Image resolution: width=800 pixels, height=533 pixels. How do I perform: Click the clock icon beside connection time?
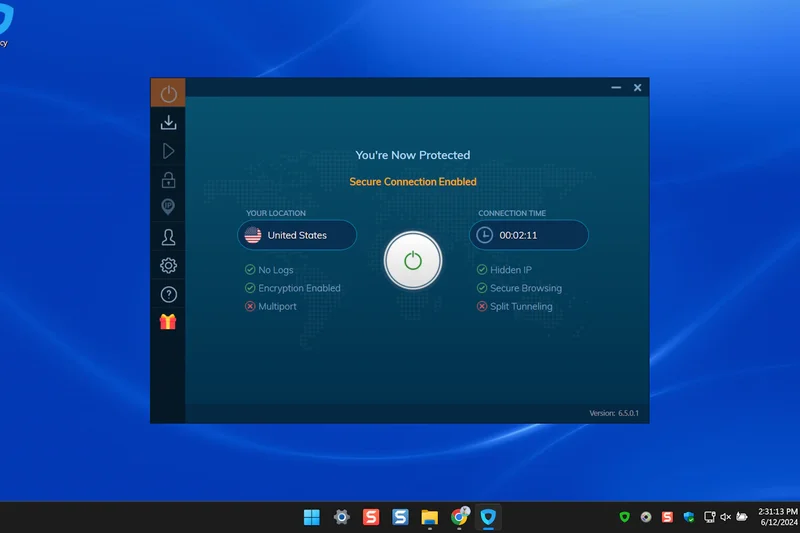coord(484,235)
